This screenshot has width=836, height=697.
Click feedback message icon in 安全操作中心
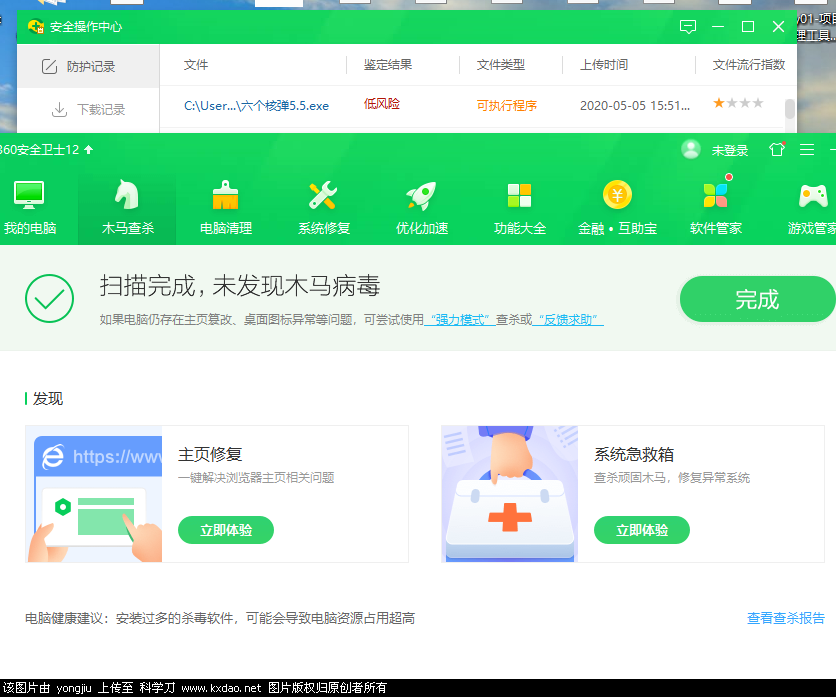pyautogui.click(x=688, y=26)
